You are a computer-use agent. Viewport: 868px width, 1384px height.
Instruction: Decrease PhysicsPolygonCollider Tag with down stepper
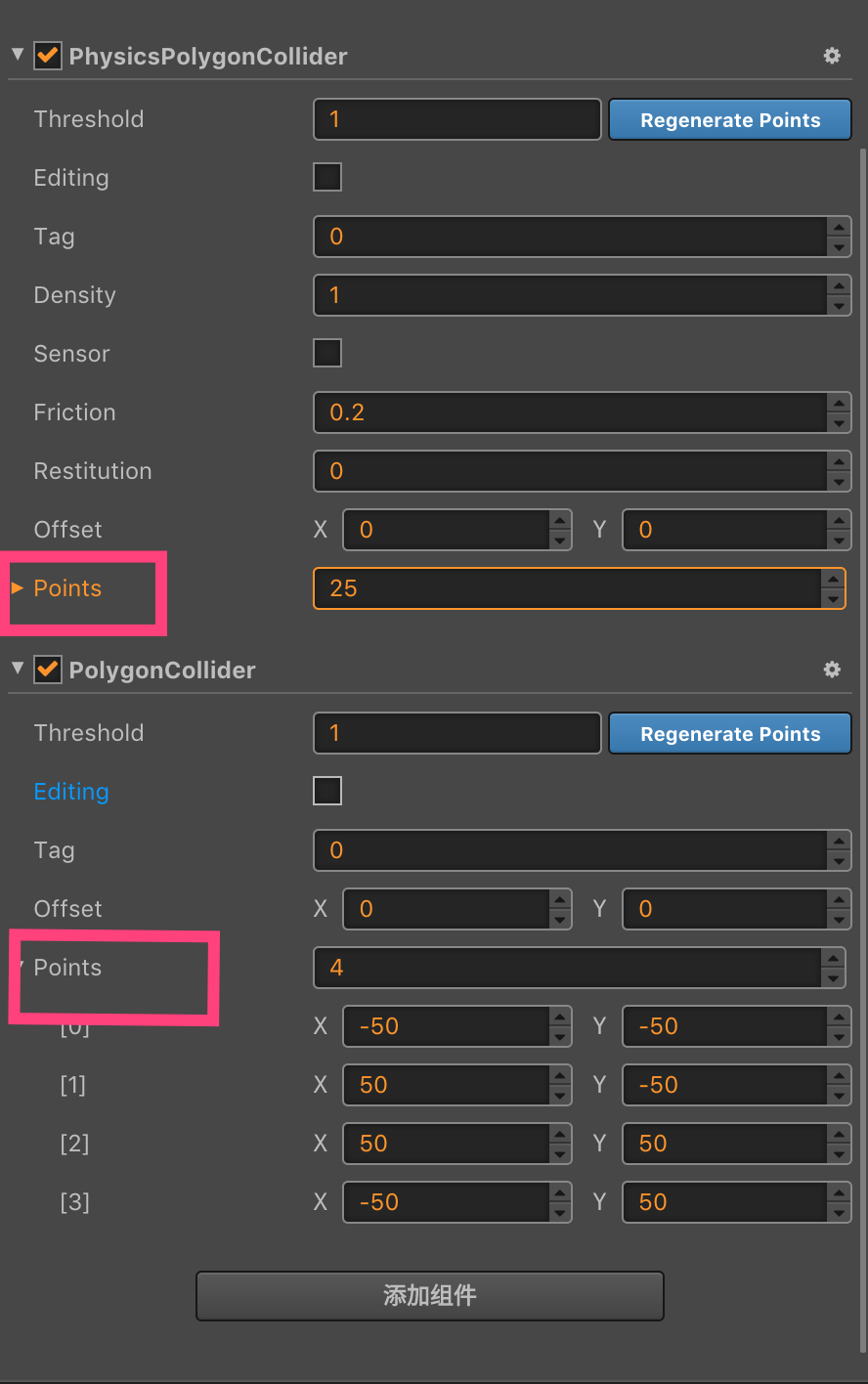(x=839, y=247)
